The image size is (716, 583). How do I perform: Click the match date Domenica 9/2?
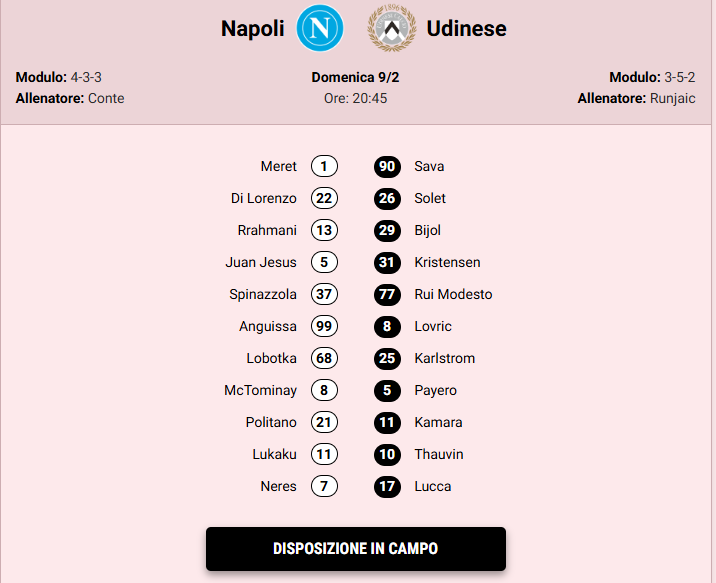355,77
